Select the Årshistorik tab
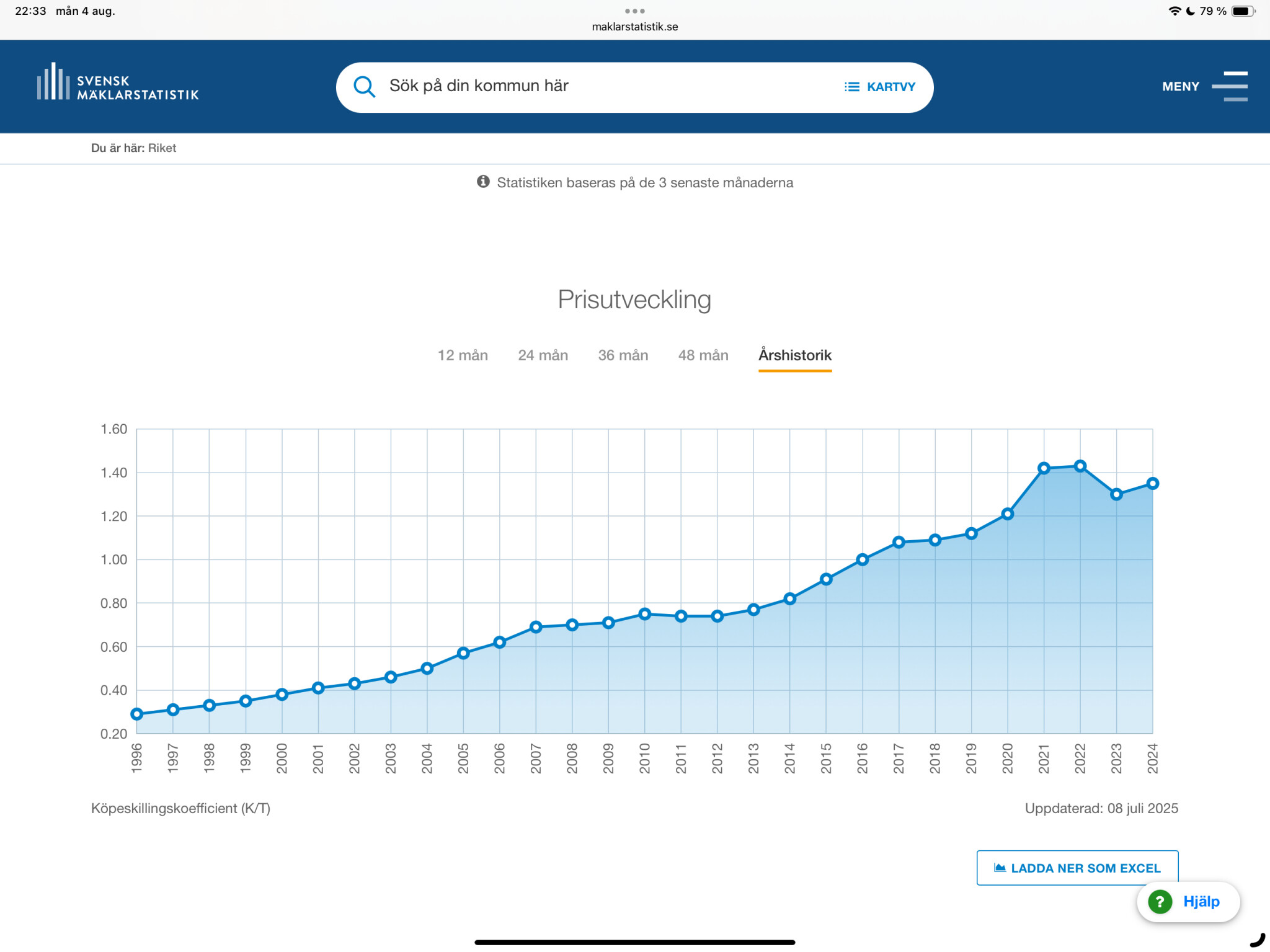This screenshot has height=952, width=1270. point(794,355)
